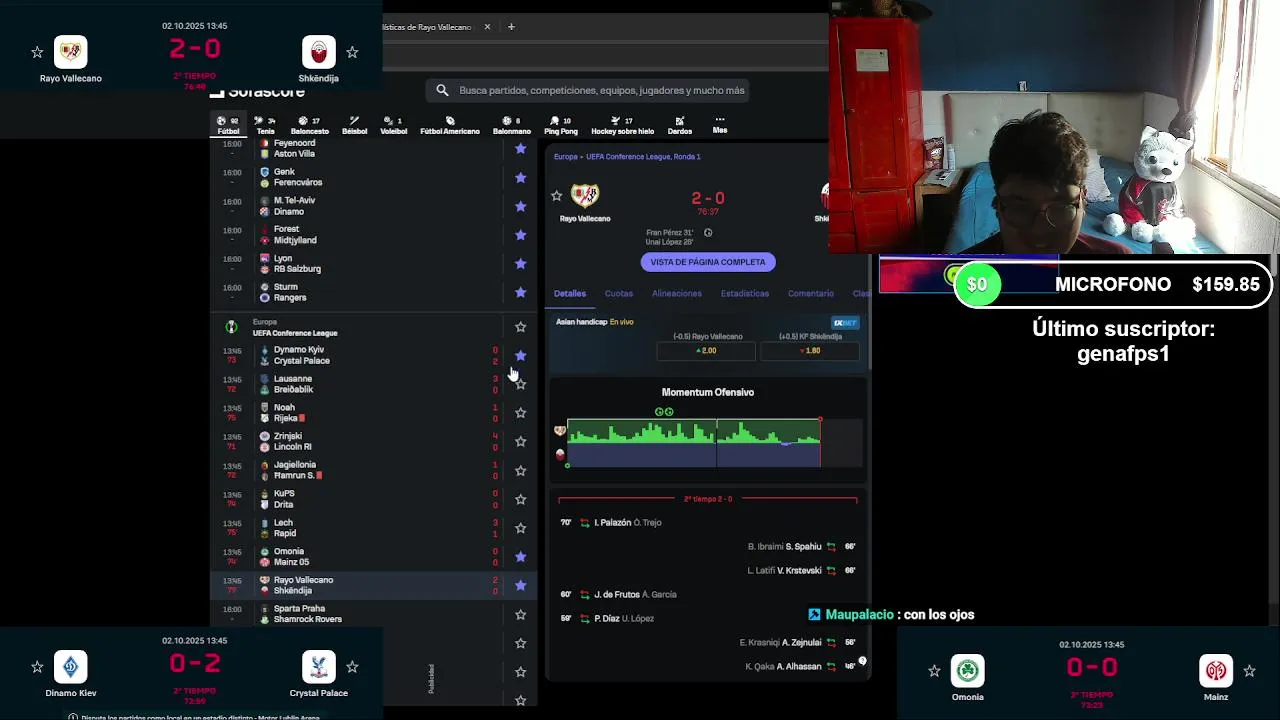Favorite the Noah vs Rijeka match
Image resolution: width=1280 pixels, height=720 pixels.
point(520,412)
